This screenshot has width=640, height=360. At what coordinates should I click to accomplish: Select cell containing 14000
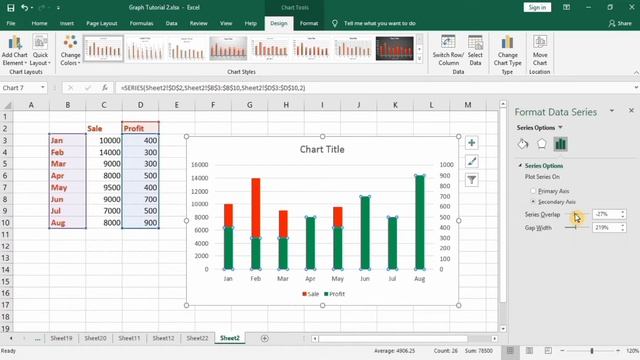point(104,152)
